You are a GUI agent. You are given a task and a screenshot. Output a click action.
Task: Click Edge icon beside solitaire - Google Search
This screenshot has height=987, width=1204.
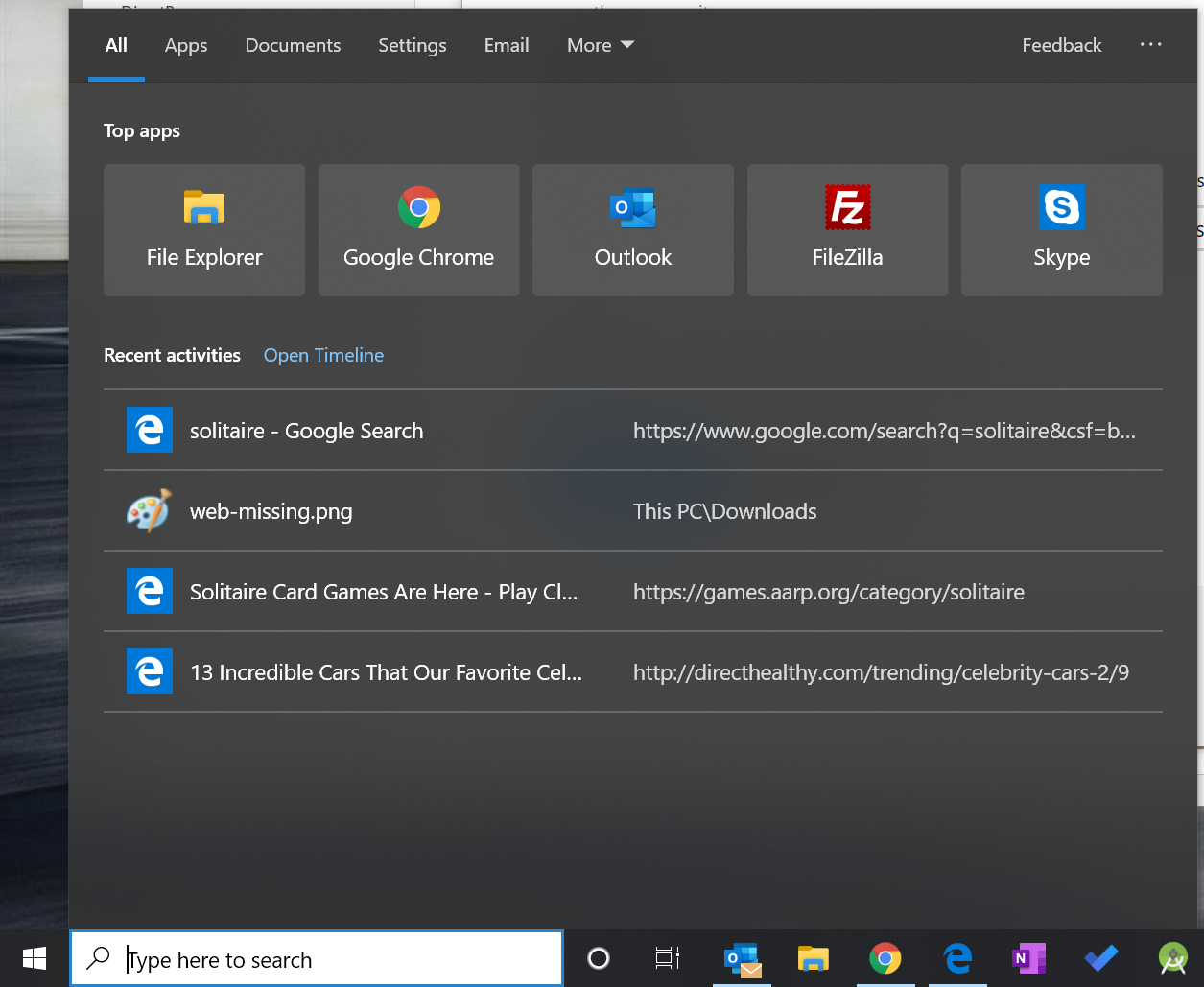[x=150, y=430]
